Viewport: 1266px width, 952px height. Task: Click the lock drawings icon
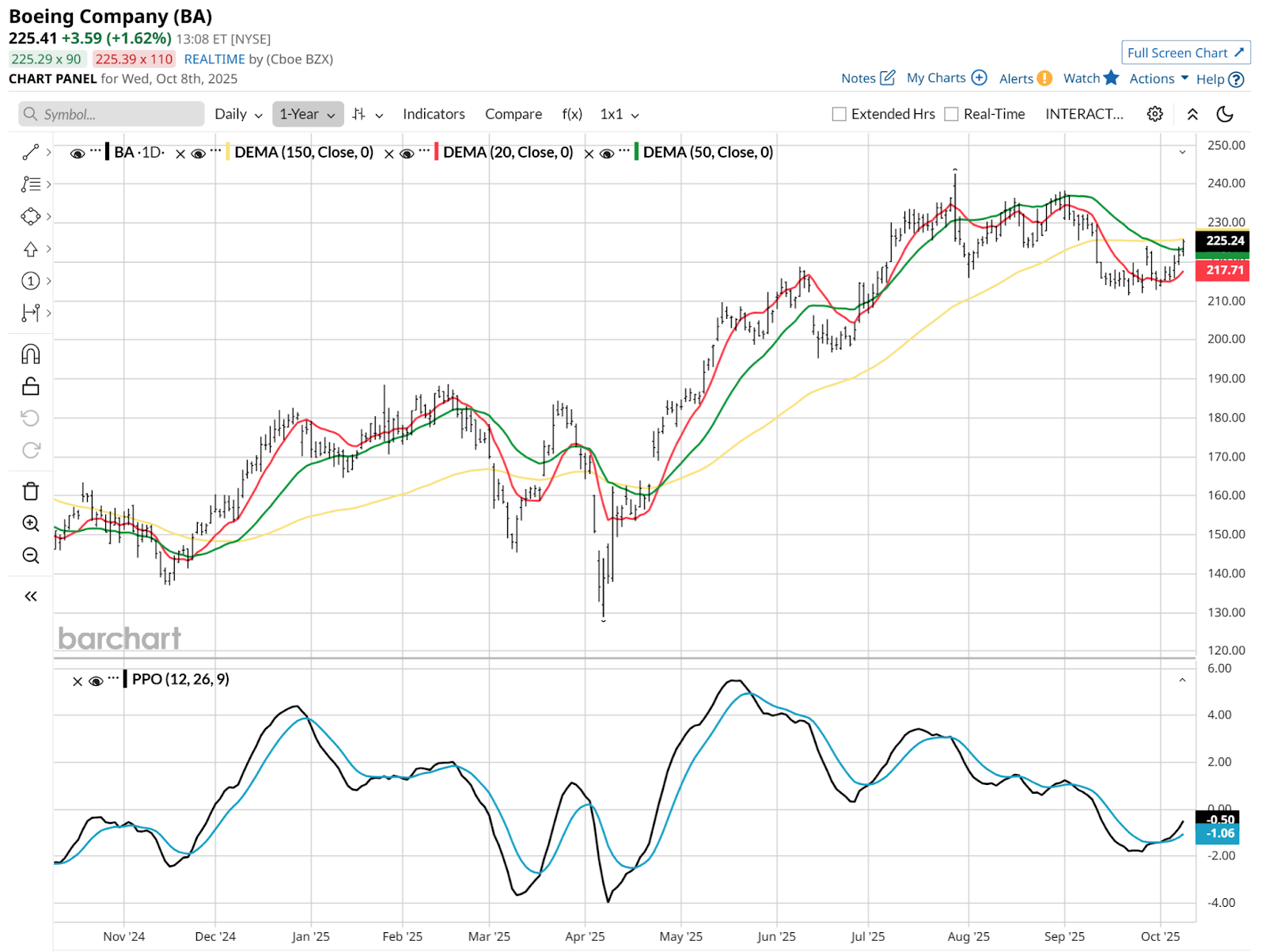30,386
